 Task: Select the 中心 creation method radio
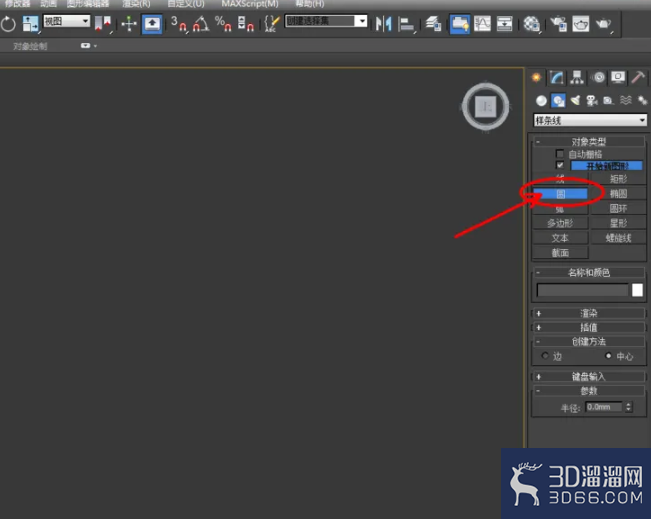[608, 356]
